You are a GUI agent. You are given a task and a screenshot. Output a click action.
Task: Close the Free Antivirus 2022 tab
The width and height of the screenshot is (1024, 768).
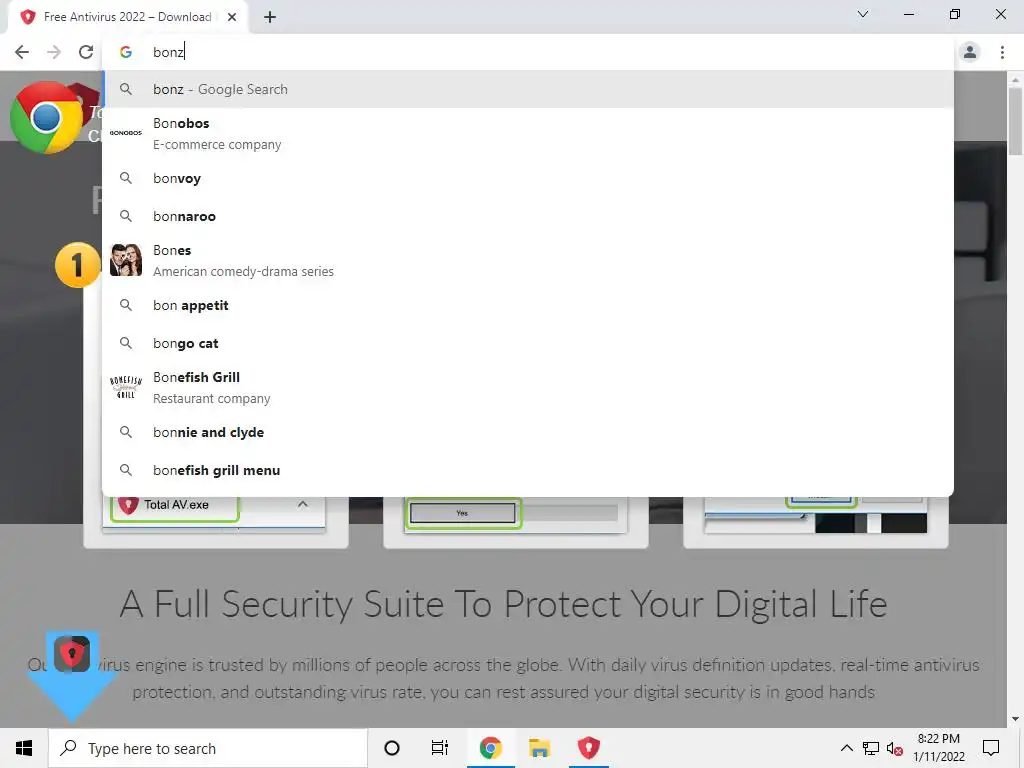(x=232, y=17)
